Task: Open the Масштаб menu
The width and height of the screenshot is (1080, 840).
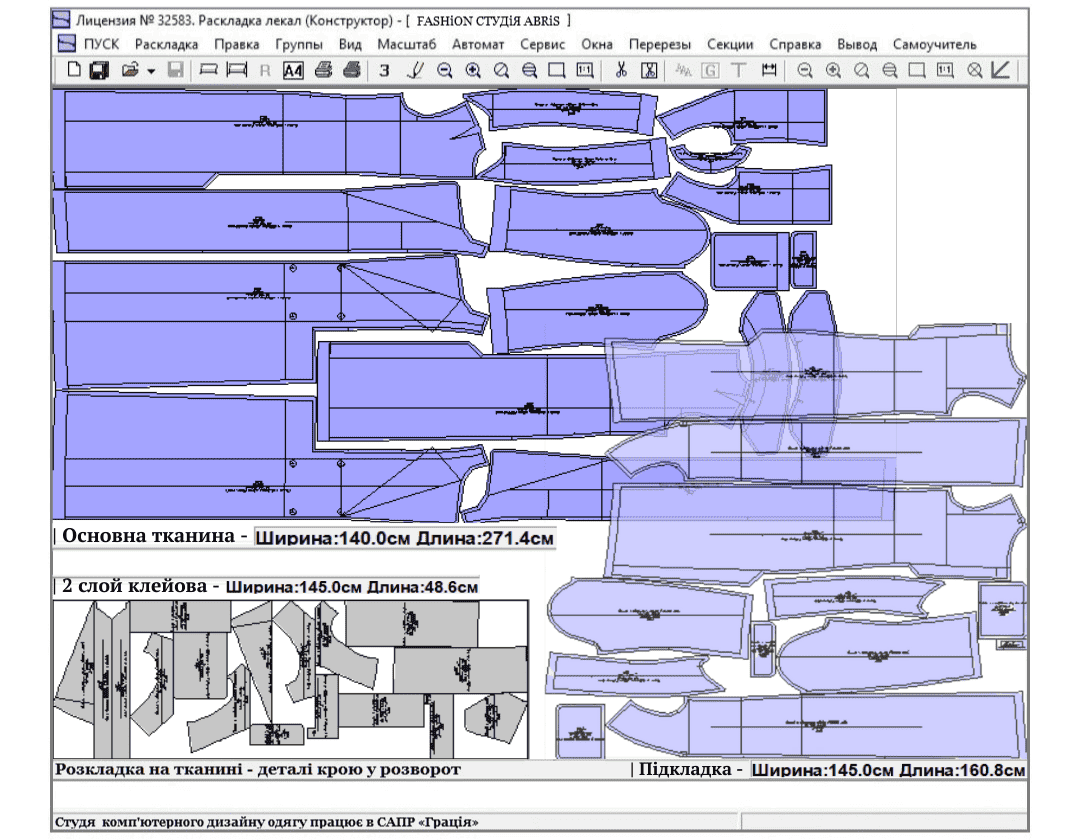Action: [406, 44]
